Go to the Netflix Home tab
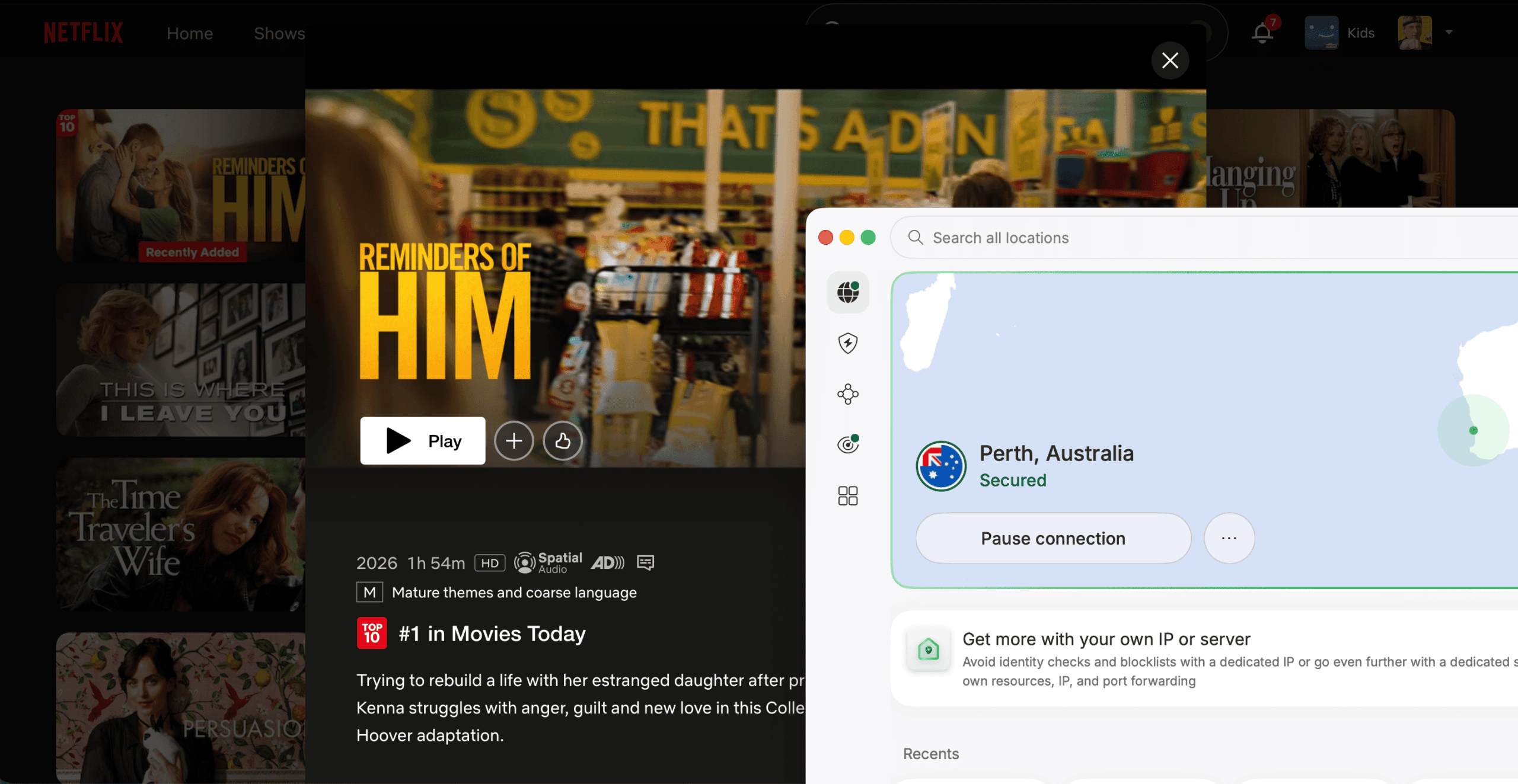The width and height of the screenshot is (1518, 784). point(190,33)
